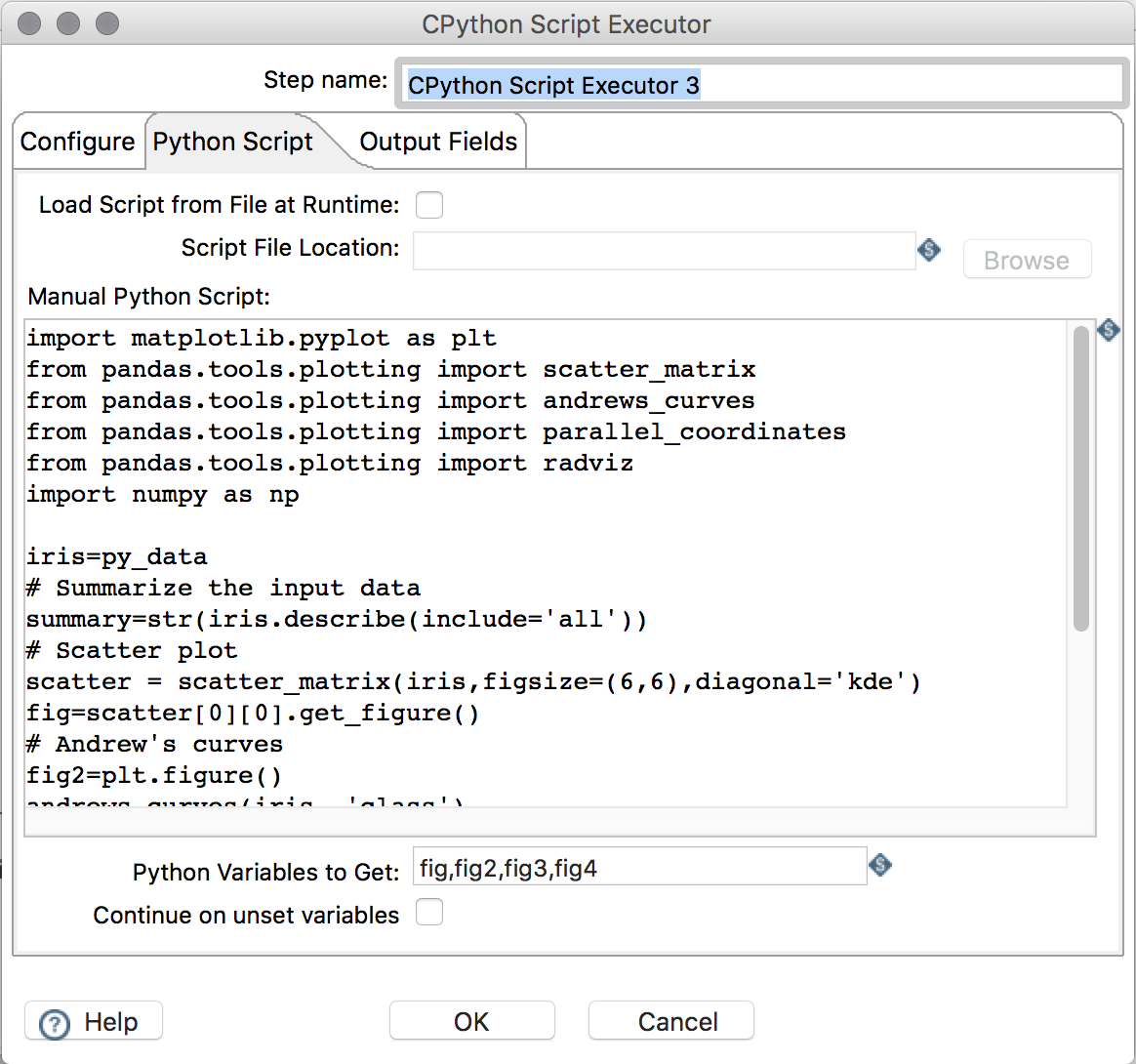Click the line 'import numpy as np' in script

click(163, 495)
